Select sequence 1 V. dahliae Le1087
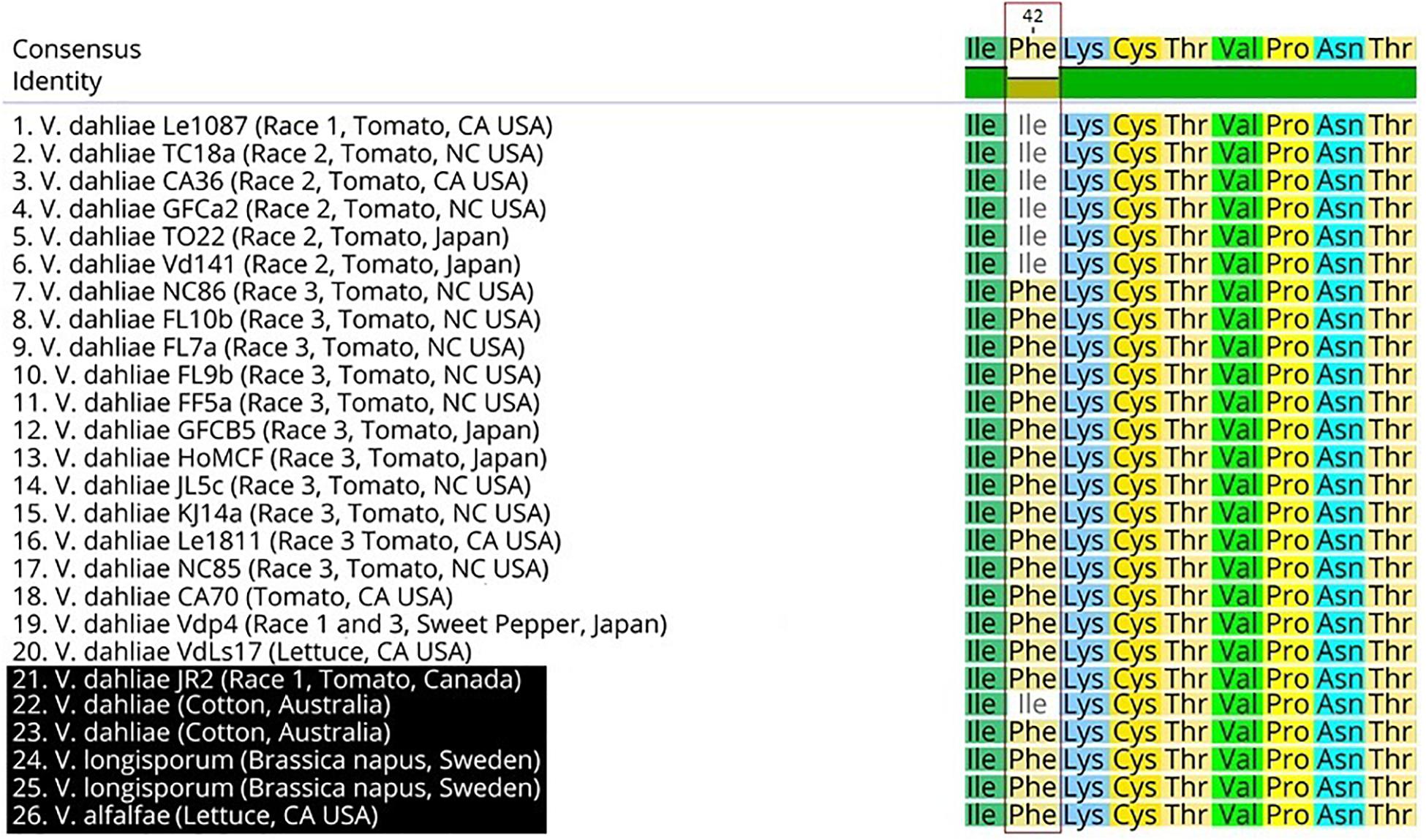The image size is (1426, 840). click(x=282, y=126)
